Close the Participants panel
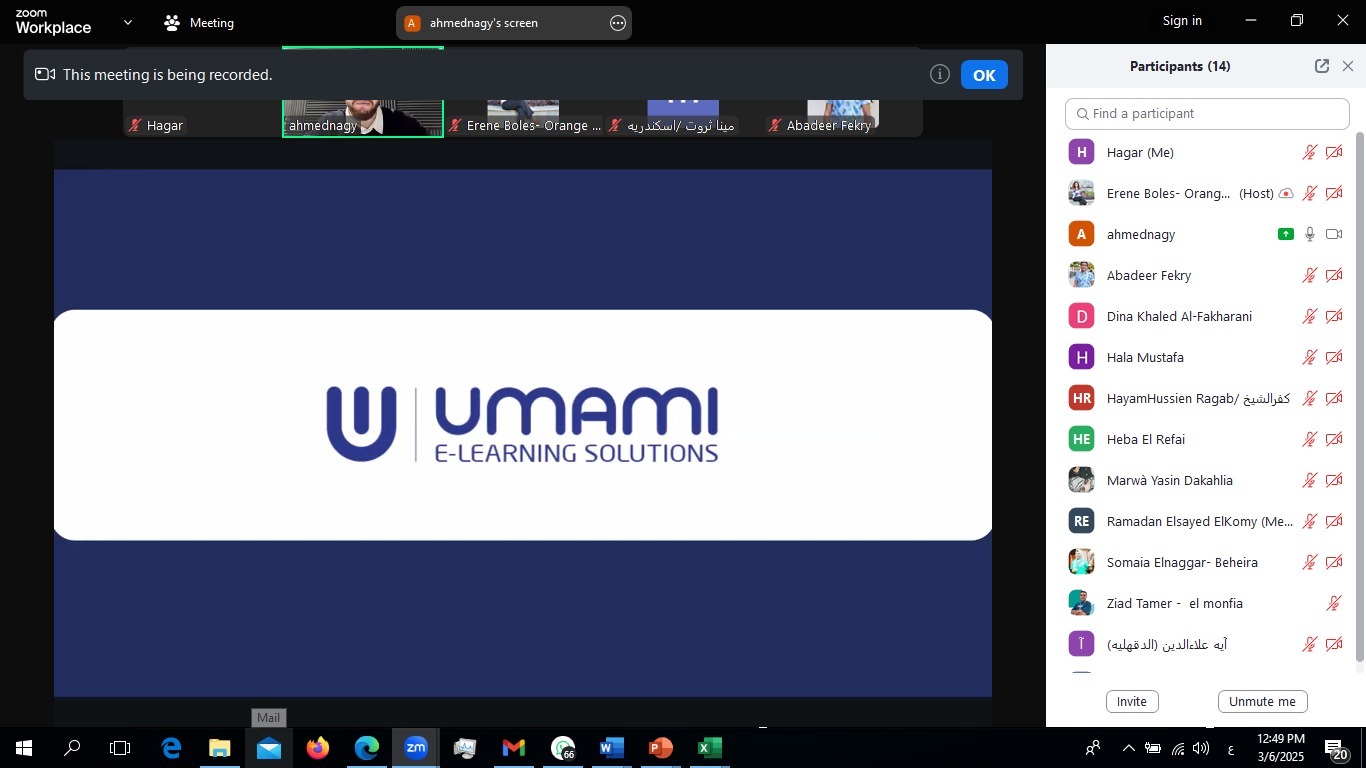Image resolution: width=1366 pixels, height=768 pixels. 1348,66
